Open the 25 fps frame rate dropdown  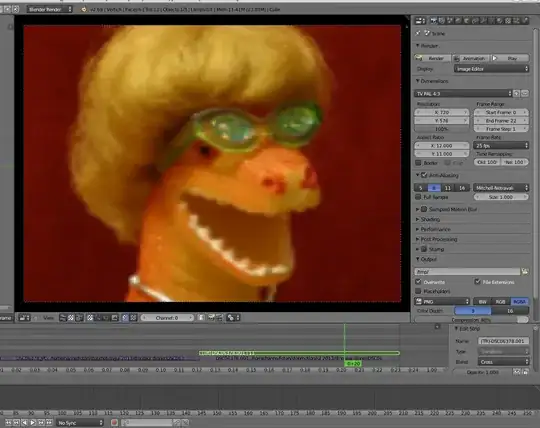501,146
